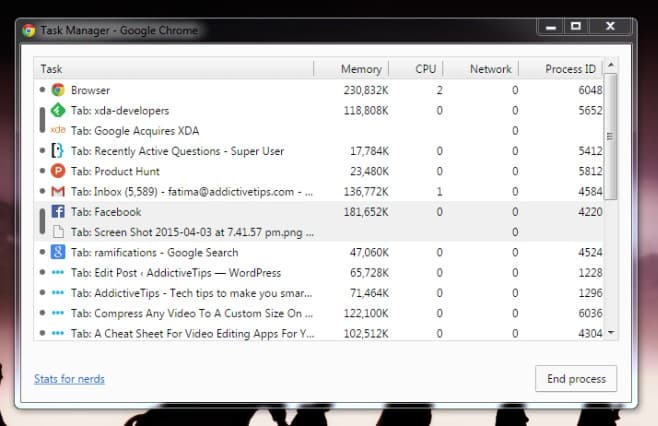
Task: Sort by the Task column header
Action: pos(174,69)
